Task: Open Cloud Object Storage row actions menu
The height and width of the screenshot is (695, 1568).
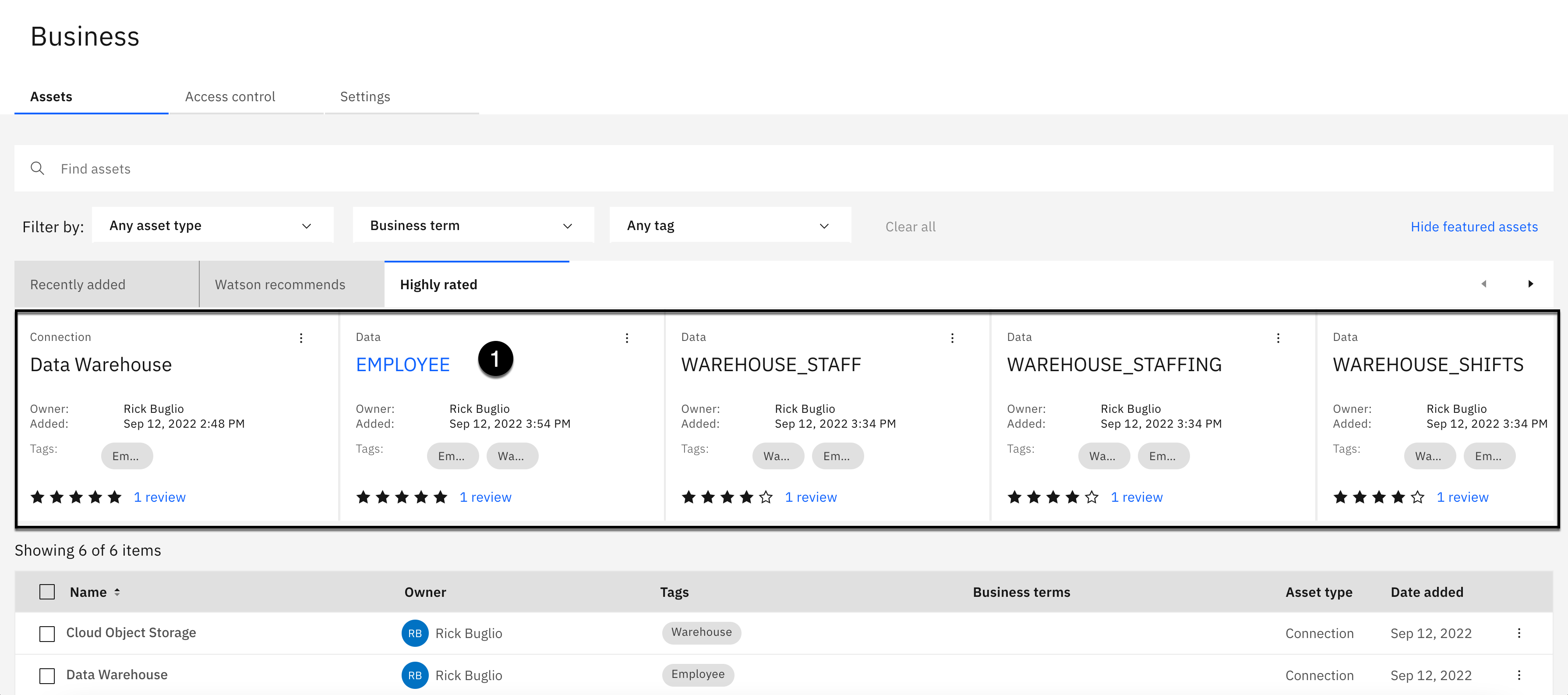Action: click(x=1519, y=633)
